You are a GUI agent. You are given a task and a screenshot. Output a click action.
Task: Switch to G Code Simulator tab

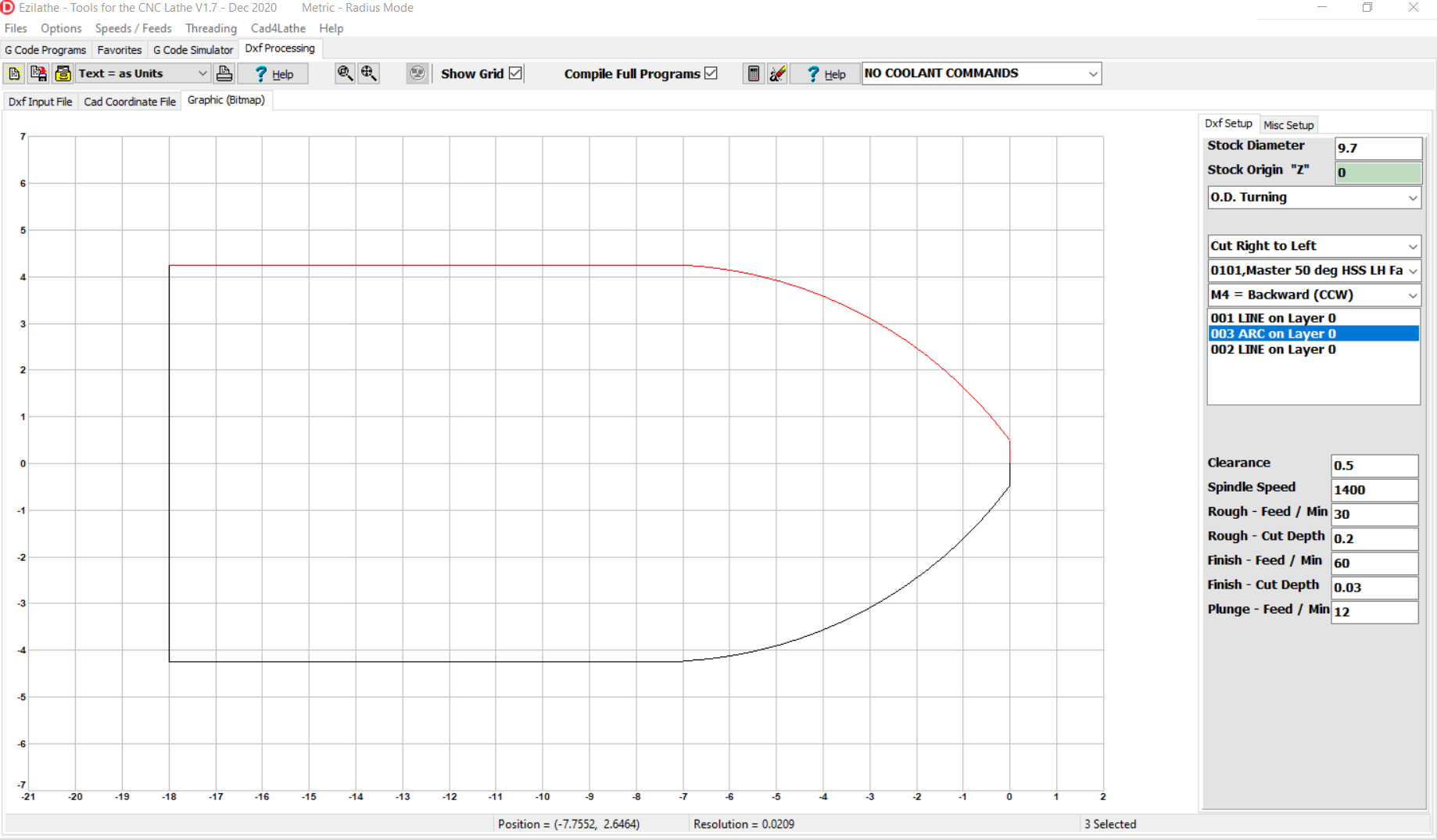pyautogui.click(x=193, y=50)
